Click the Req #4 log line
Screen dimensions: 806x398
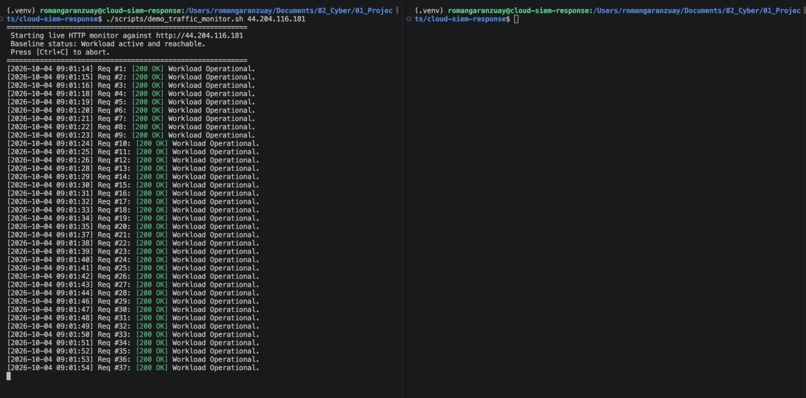point(131,94)
